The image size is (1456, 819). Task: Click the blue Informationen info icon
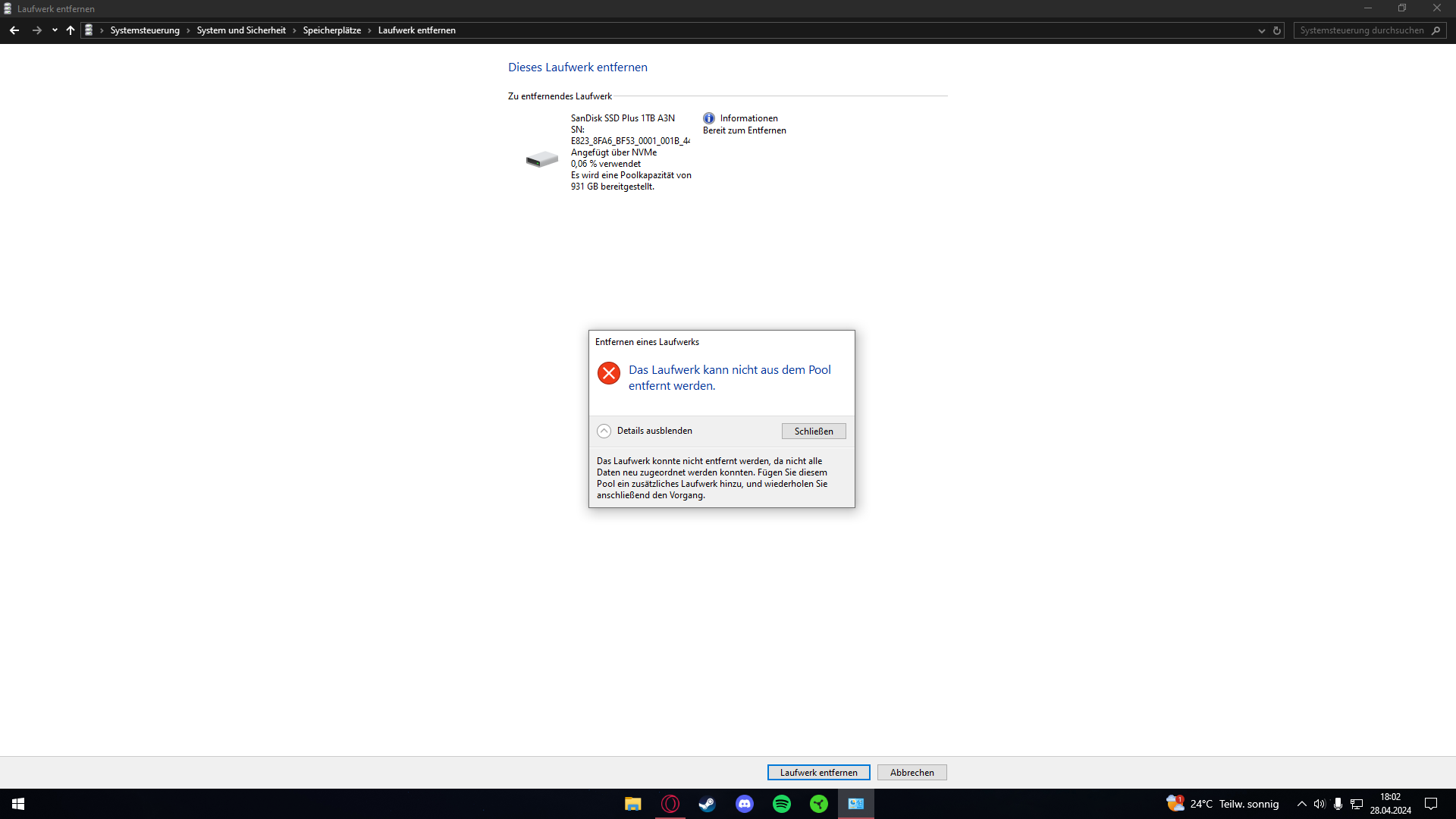pyautogui.click(x=708, y=118)
